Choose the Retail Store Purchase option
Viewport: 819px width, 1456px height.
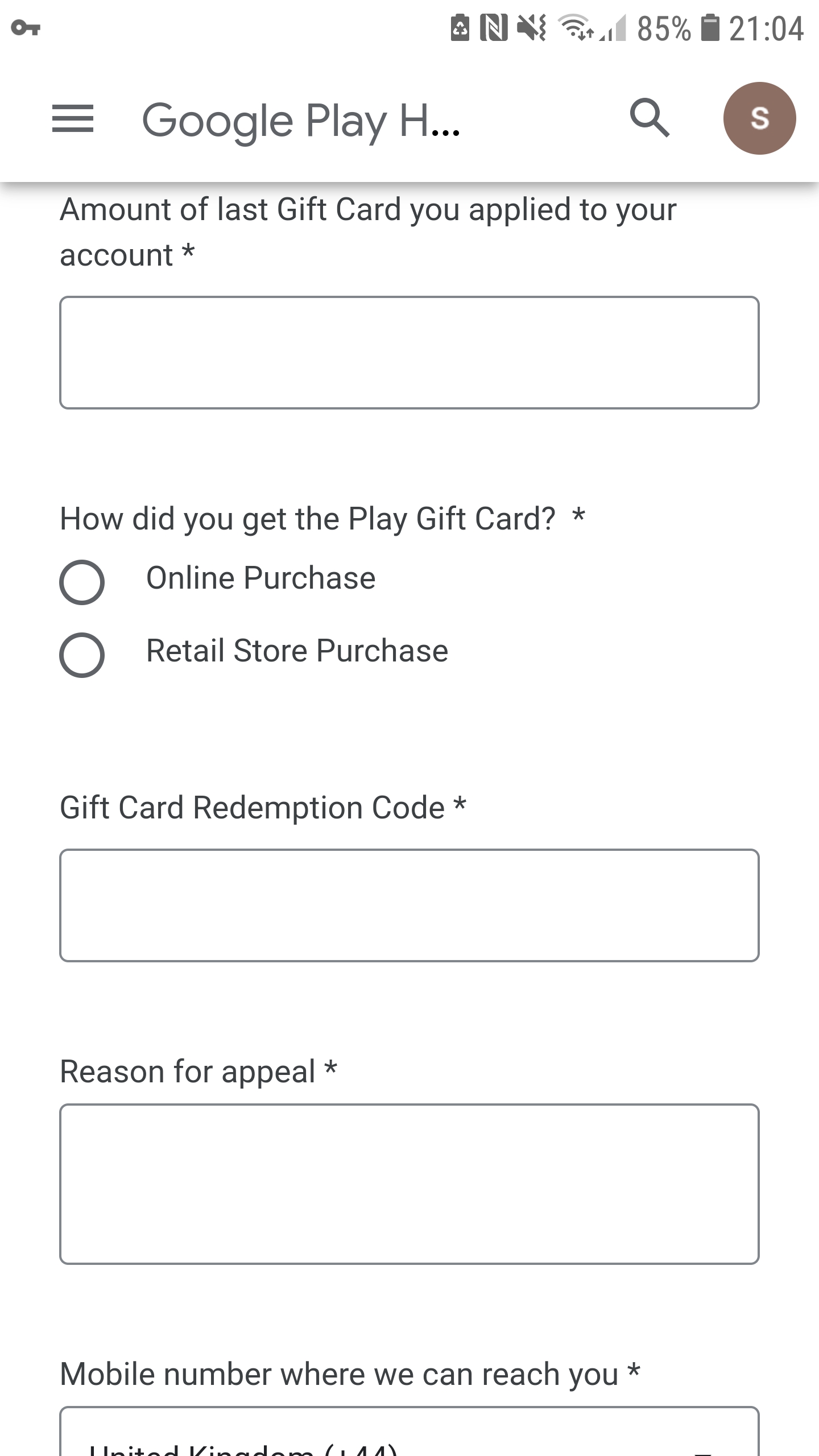point(82,655)
